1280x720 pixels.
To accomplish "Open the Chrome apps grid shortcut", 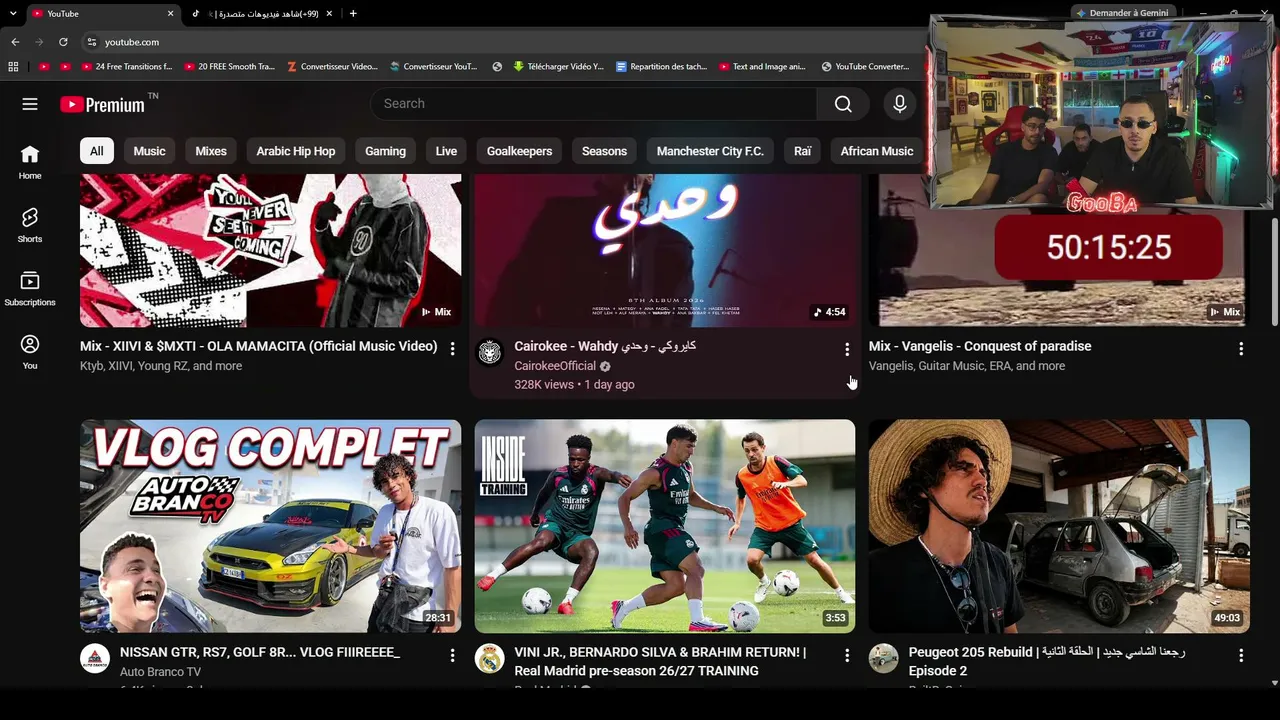I will click(x=13, y=67).
